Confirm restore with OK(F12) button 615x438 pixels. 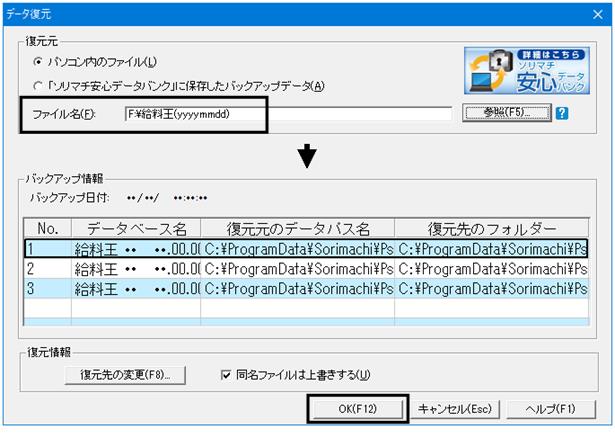357,409
